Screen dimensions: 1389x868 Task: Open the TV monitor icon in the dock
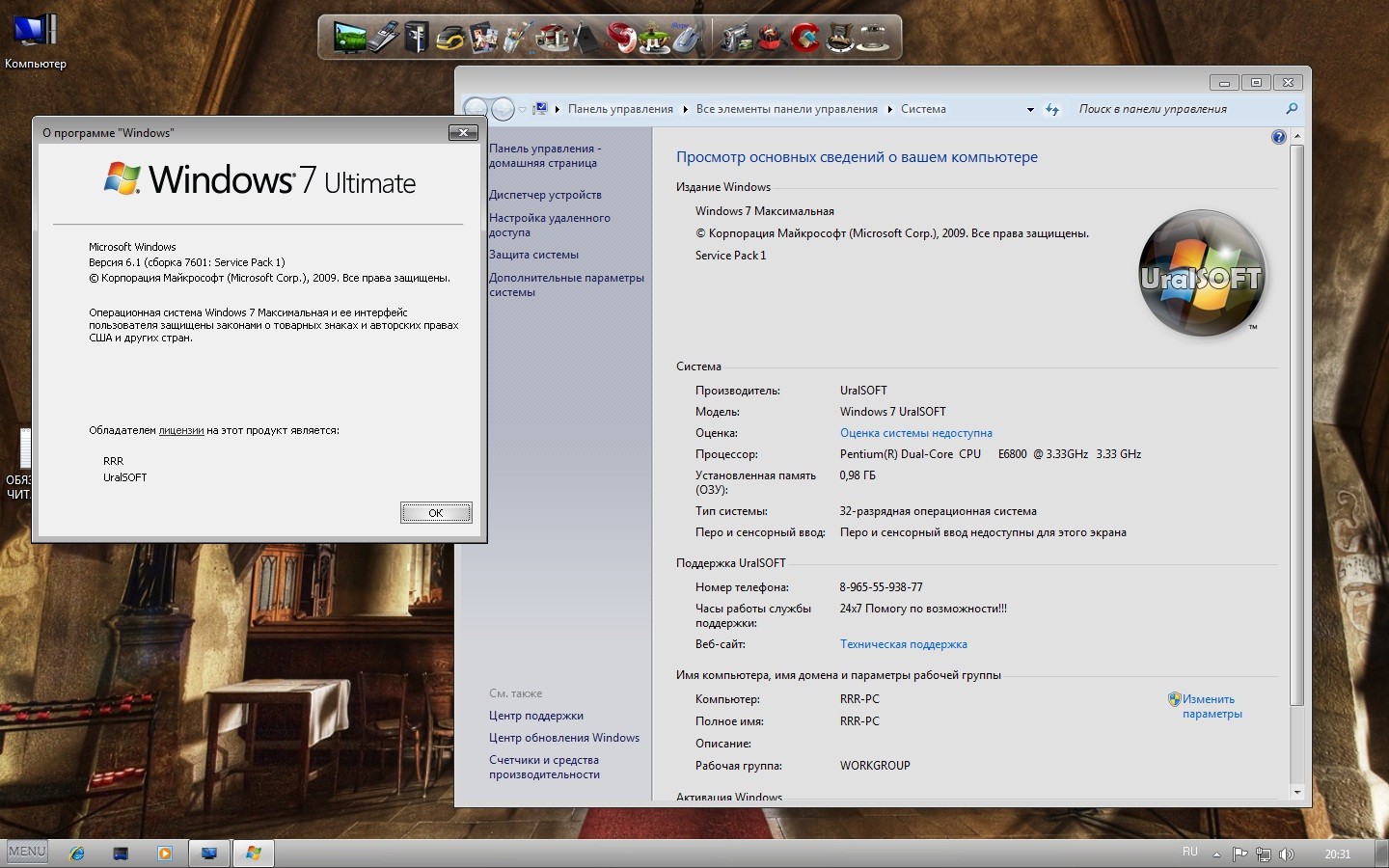tap(350, 38)
